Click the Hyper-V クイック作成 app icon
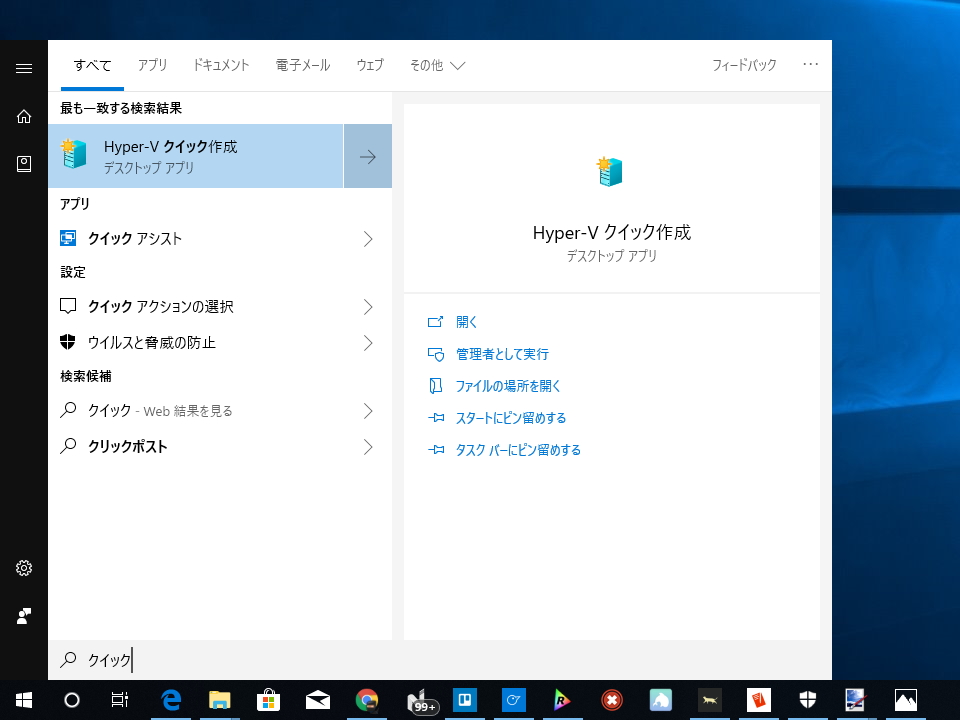This screenshot has height=720, width=960. tap(74, 156)
